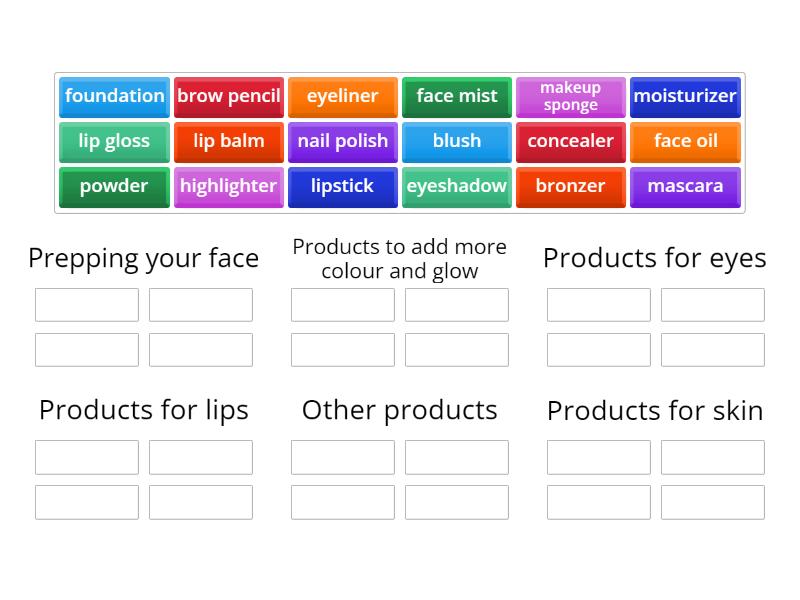Click the lipstick word card
This screenshot has width=800, height=600.
point(343,187)
